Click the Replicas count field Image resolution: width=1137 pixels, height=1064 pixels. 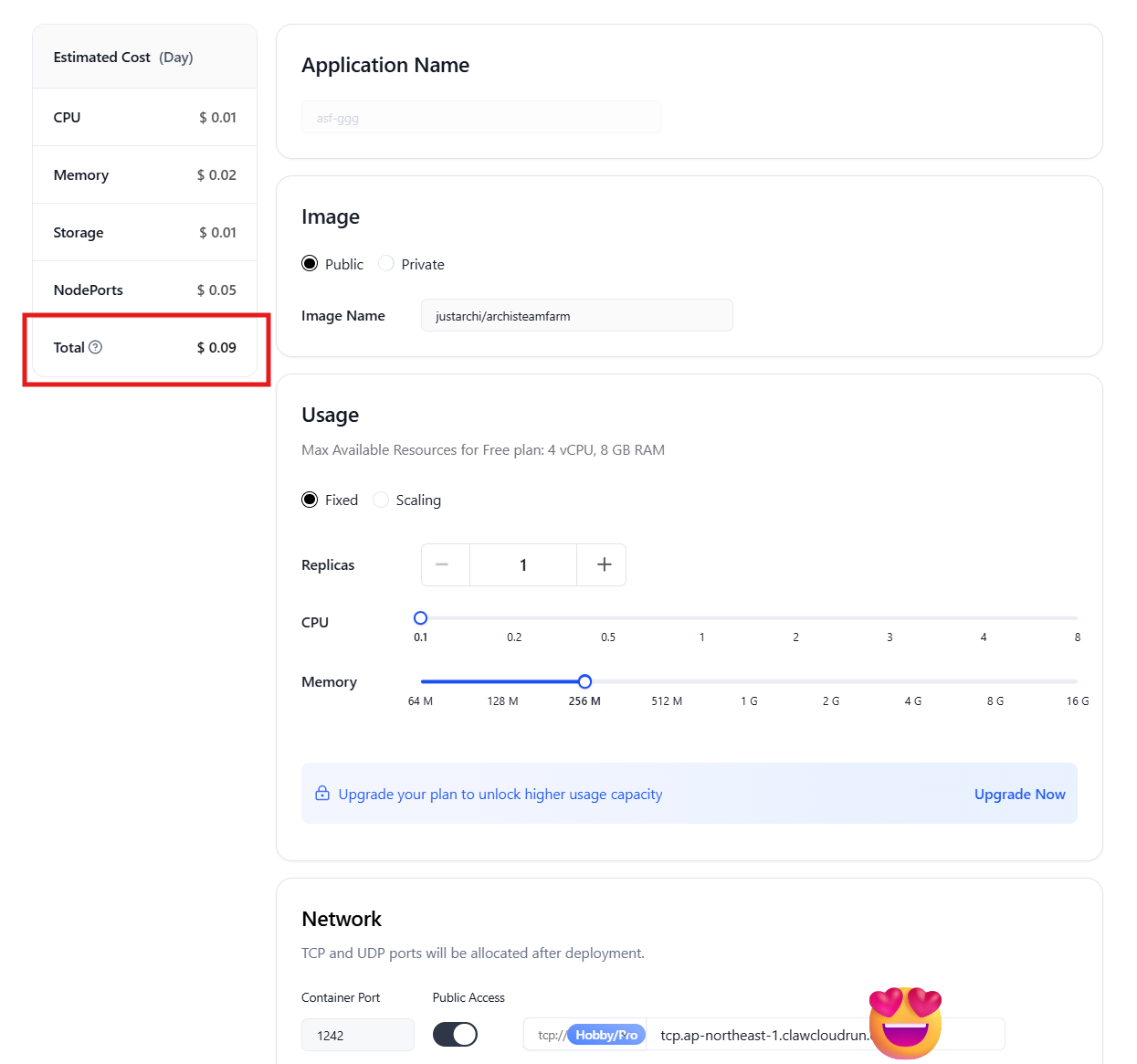pyautogui.click(x=523, y=564)
